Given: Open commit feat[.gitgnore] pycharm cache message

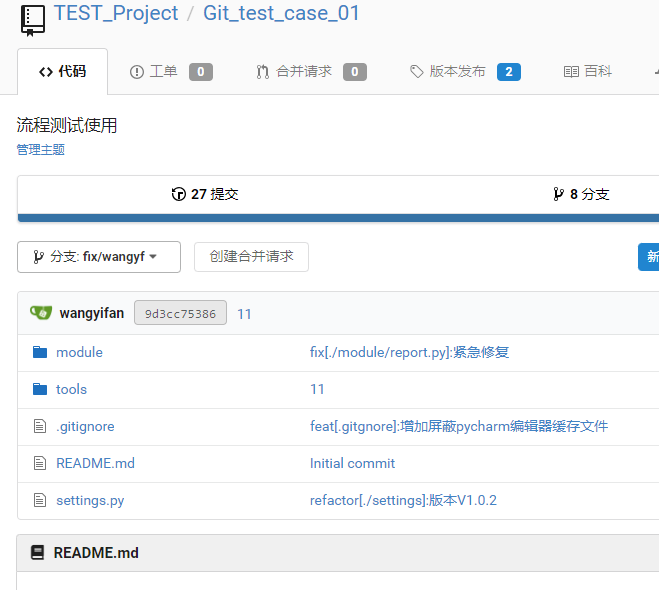Looking at the screenshot, I should coord(459,427).
